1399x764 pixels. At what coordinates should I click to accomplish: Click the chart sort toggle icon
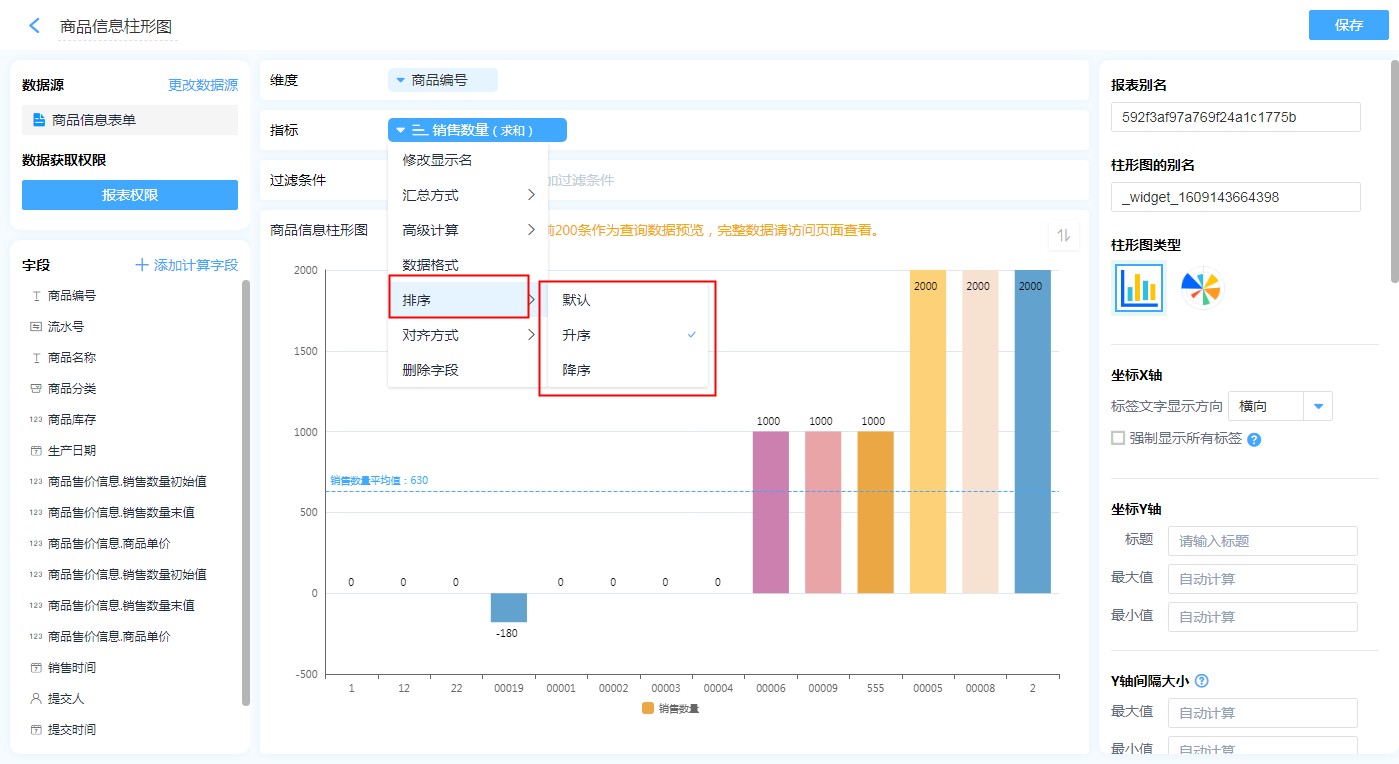pos(1064,235)
